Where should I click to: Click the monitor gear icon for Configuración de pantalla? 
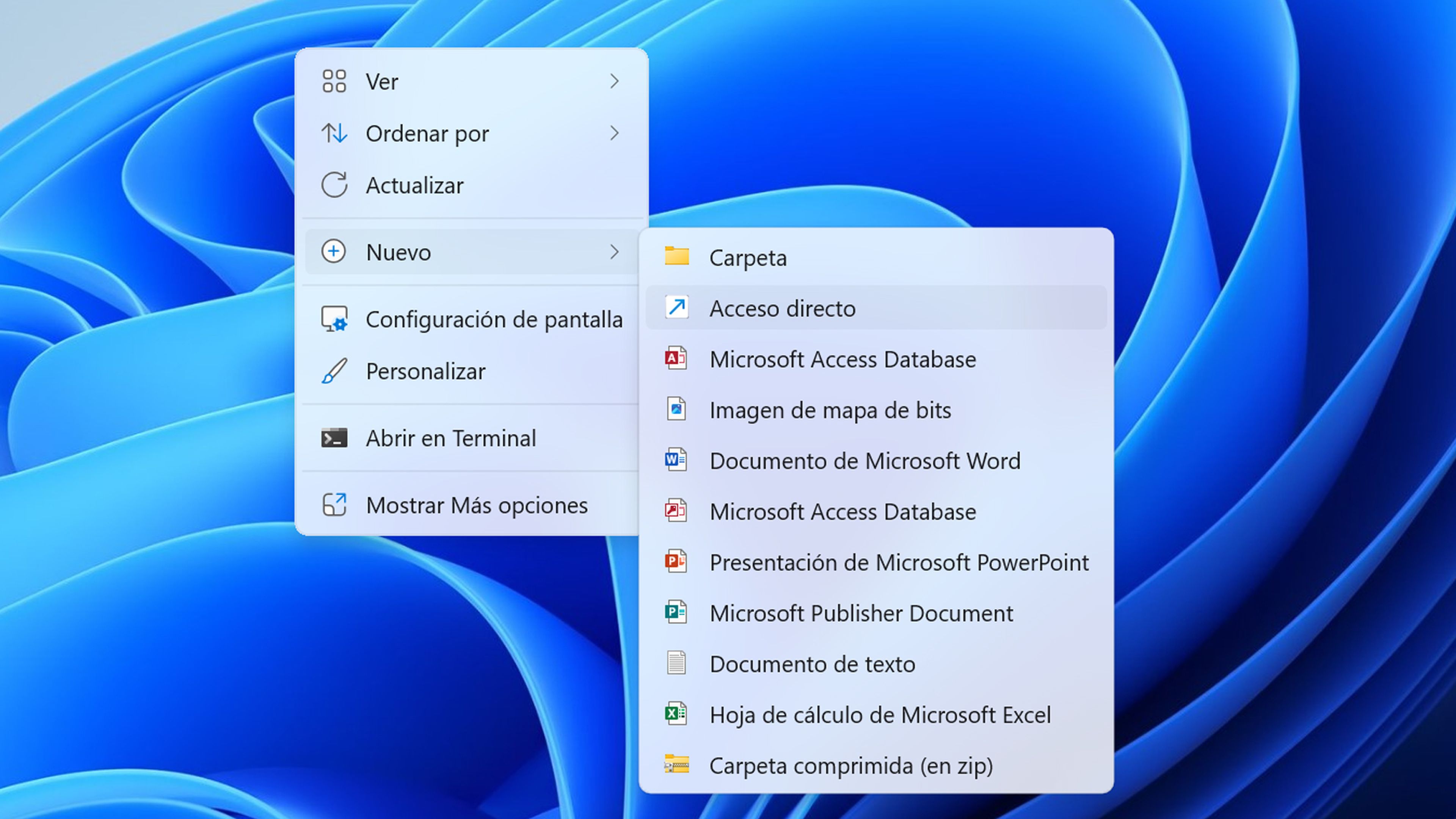pyautogui.click(x=334, y=319)
